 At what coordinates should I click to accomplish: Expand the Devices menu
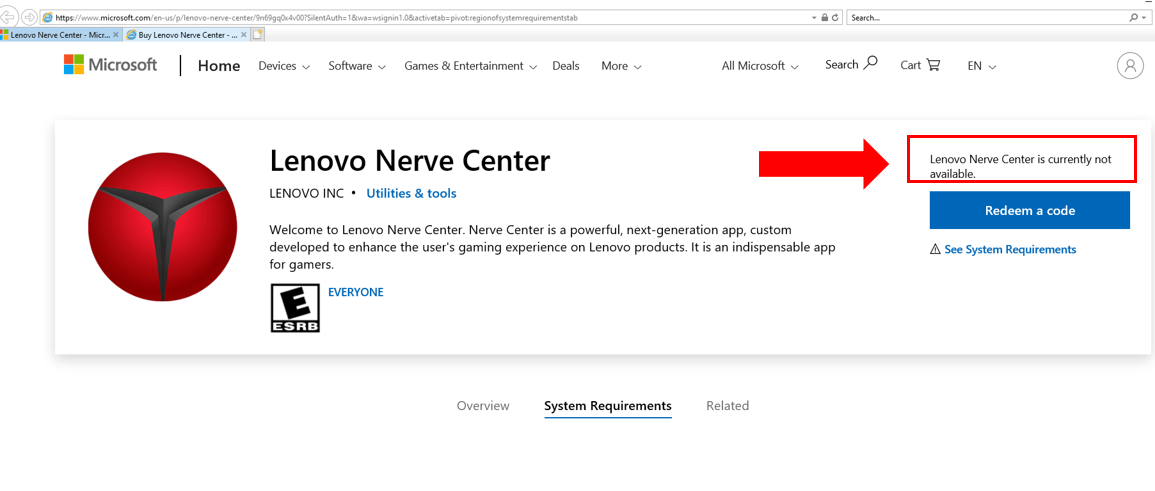click(284, 66)
